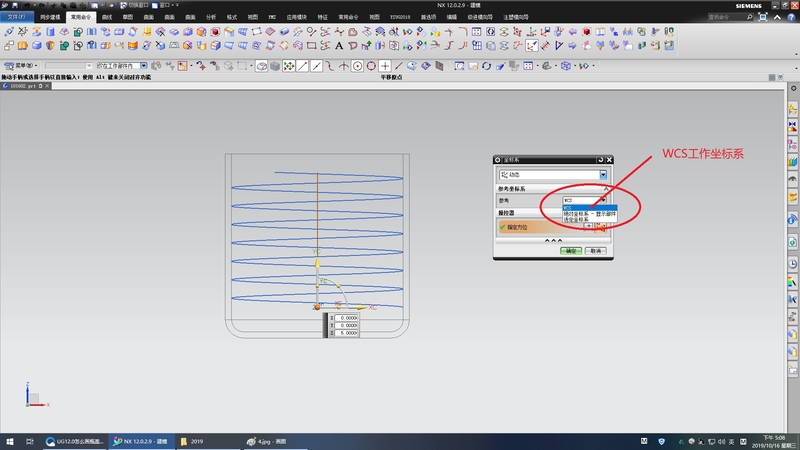Open the 文件(F) menu
The image size is (800, 450).
(x=19, y=17)
